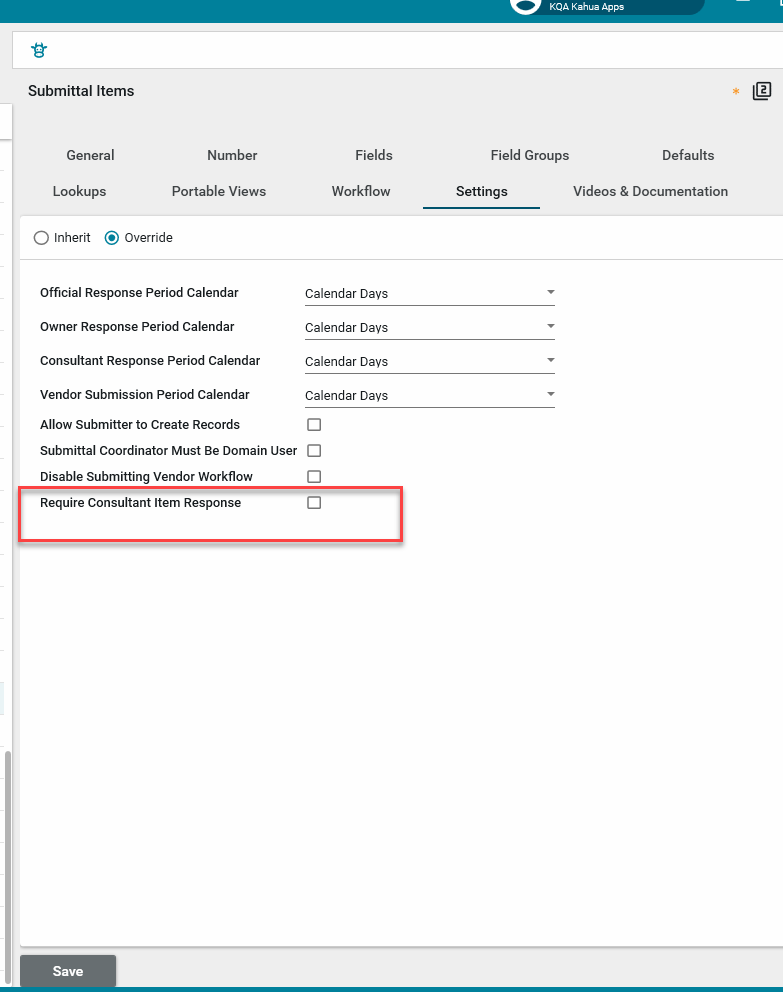Click the left panel vertical scrollbar
Image resolution: width=783 pixels, height=992 pixels.
[x=8, y=850]
